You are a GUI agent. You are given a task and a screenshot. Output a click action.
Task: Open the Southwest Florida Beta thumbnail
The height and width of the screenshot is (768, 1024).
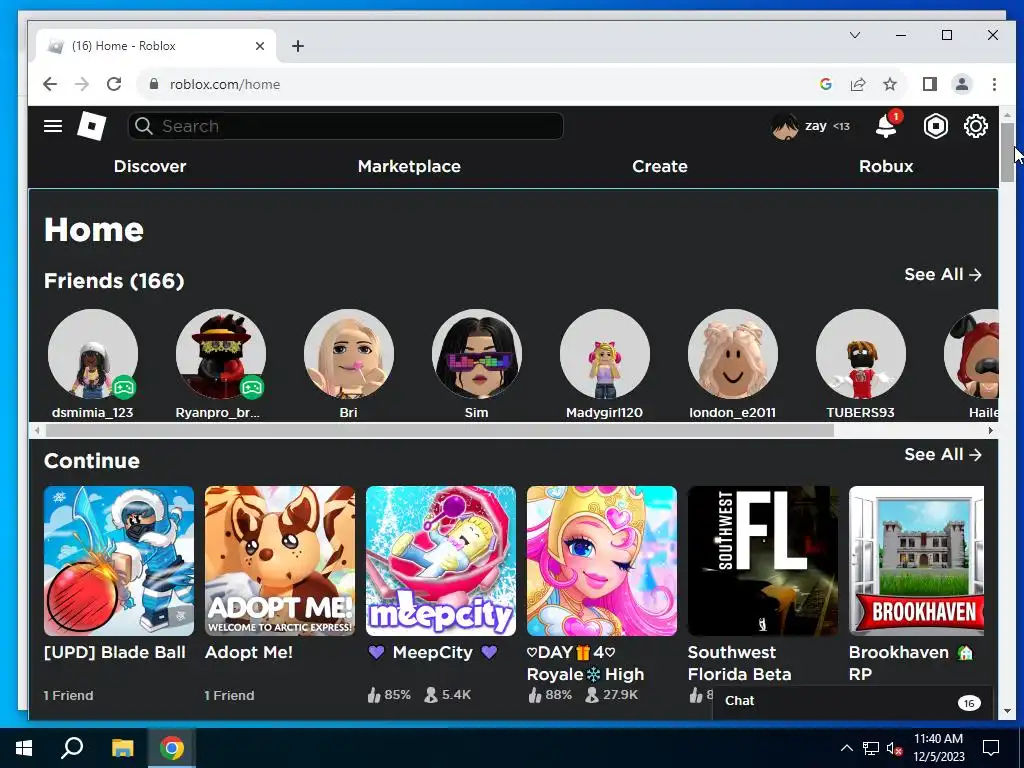(763, 561)
